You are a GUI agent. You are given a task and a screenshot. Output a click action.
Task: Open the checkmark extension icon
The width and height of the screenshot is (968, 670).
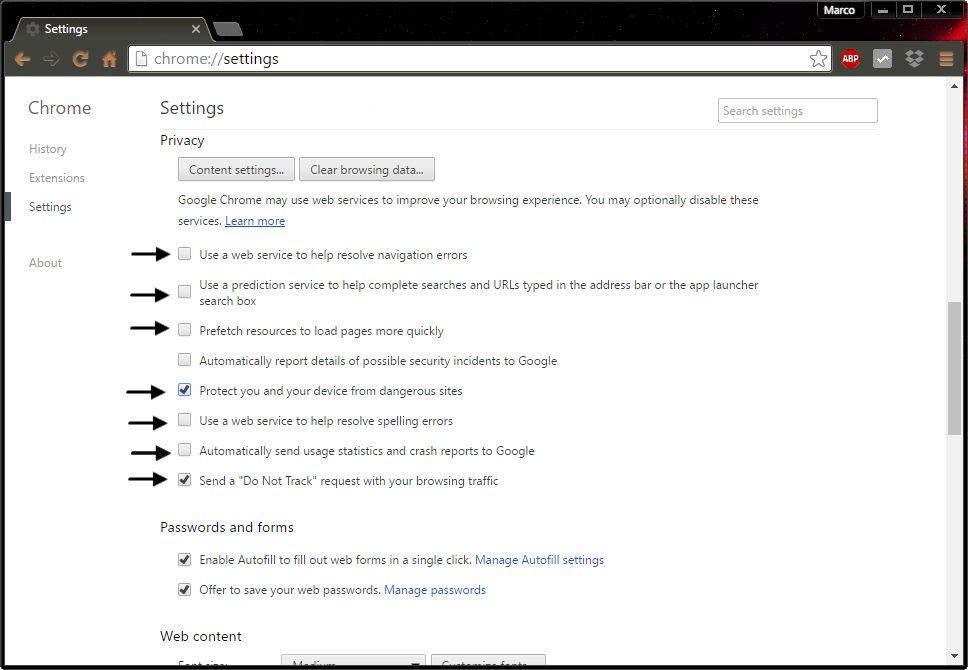[x=882, y=59]
